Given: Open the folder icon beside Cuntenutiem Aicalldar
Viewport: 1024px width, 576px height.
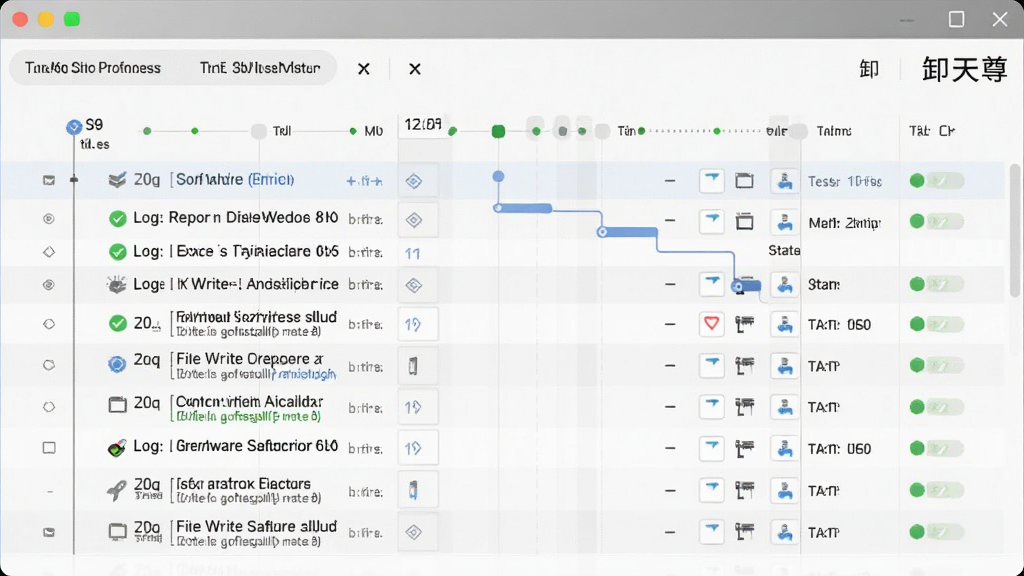Looking at the screenshot, I should [x=118, y=405].
